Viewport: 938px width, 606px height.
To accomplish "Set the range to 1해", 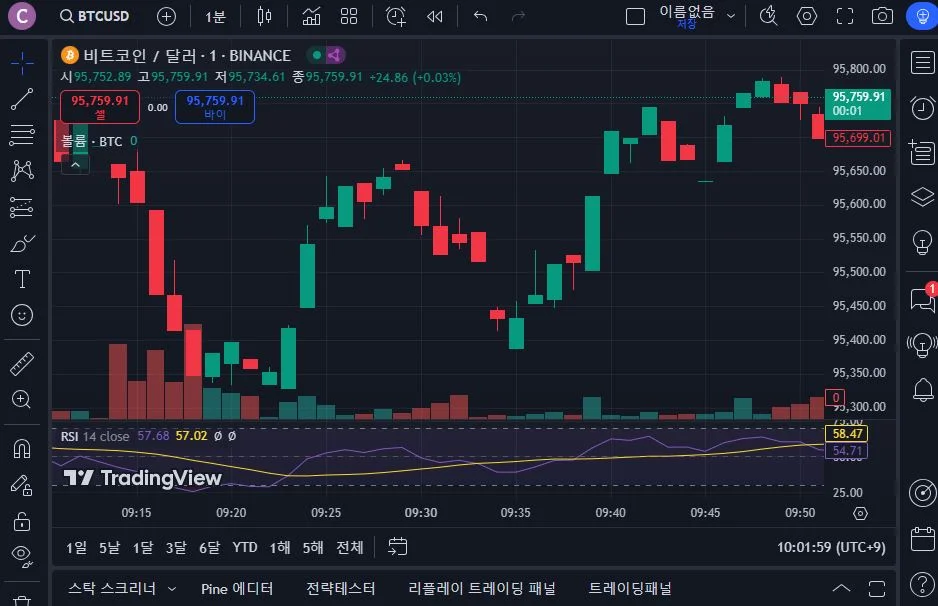I will pos(279,547).
